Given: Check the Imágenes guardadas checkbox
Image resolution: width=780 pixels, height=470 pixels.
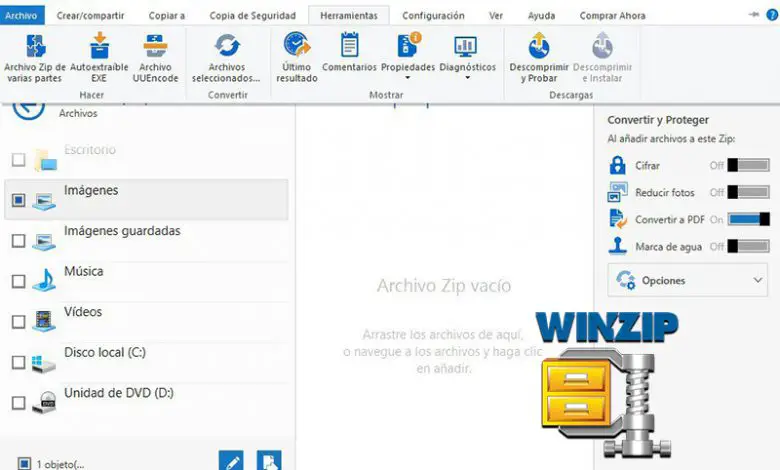Looking at the screenshot, I should 18,241.
